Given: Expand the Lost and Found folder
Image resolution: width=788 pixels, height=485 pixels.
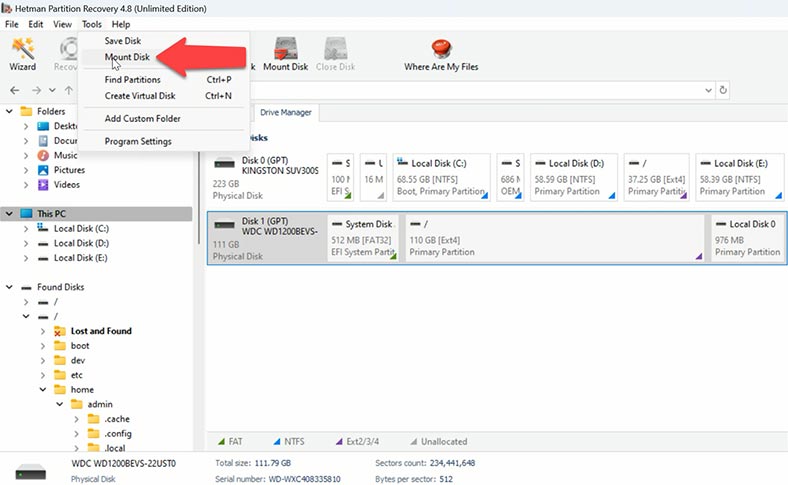Looking at the screenshot, I should pyautogui.click(x=43, y=331).
